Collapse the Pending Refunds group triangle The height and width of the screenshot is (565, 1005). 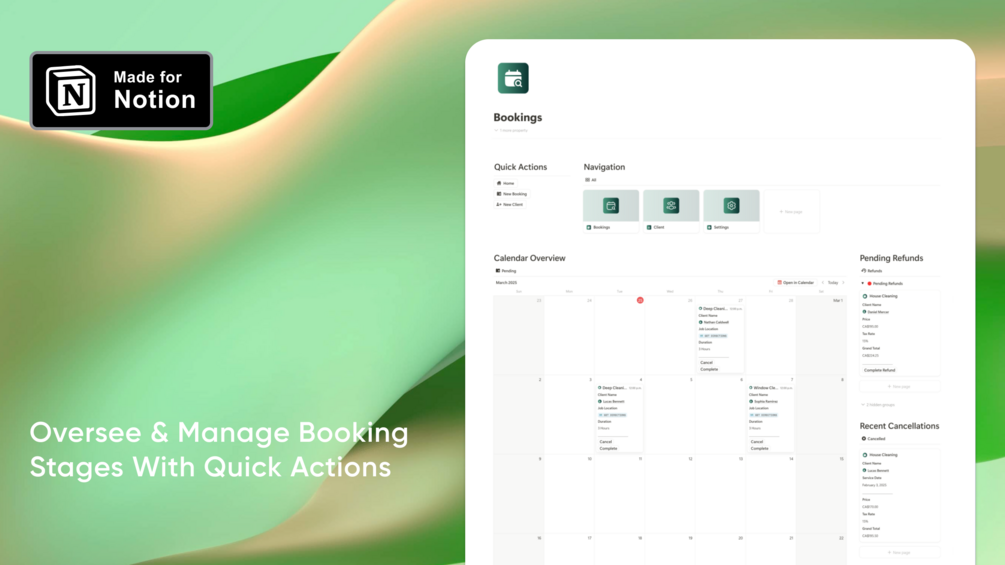(x=863, y=283)
